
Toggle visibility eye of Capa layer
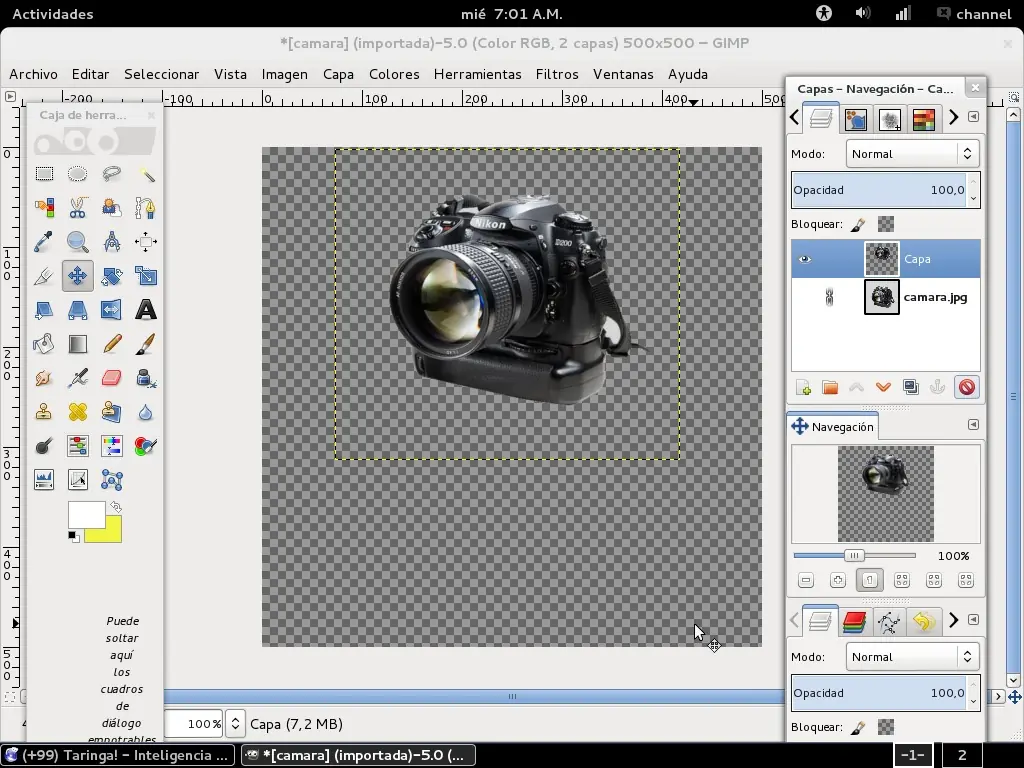[805, 259]
